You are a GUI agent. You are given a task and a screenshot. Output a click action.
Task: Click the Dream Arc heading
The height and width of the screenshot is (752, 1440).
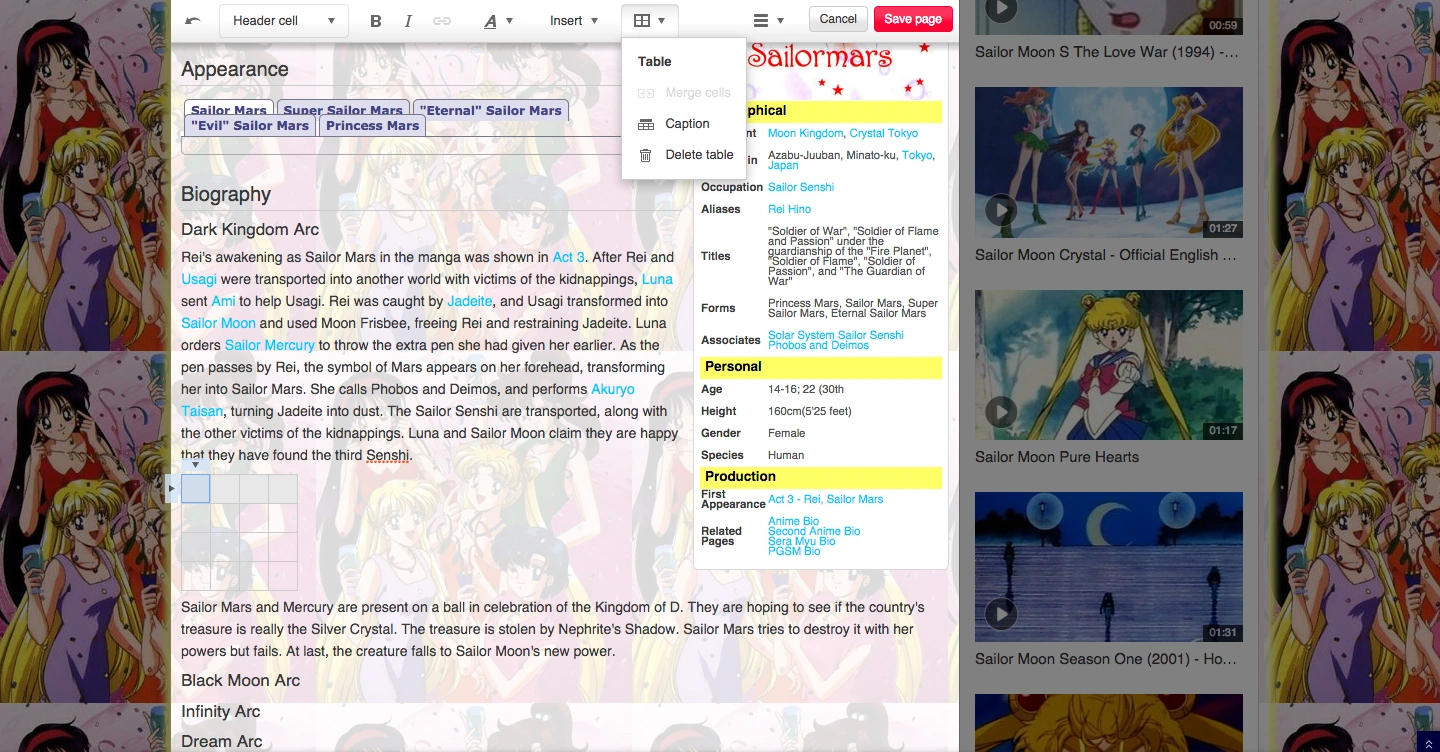tap(222, 741)
